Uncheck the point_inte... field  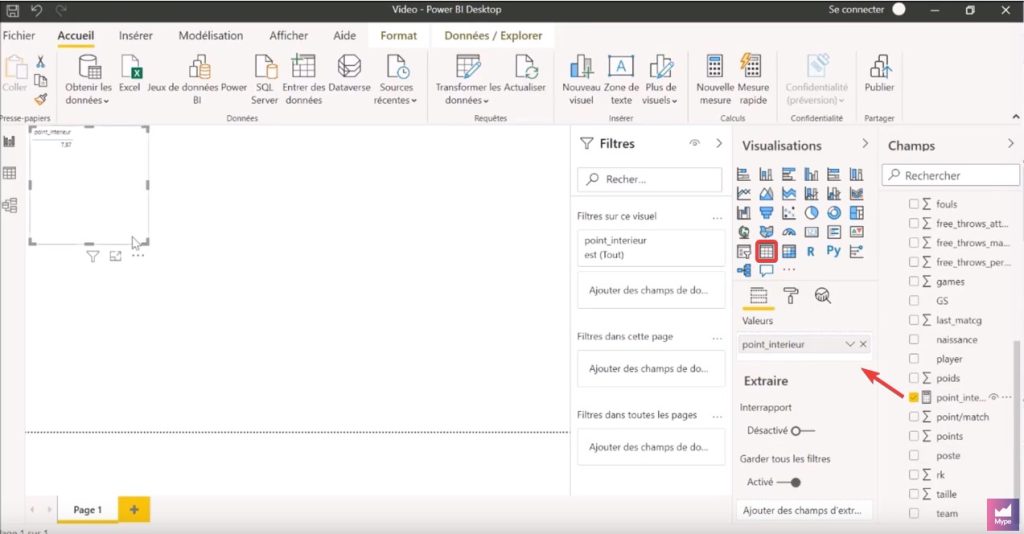(914, 397)
